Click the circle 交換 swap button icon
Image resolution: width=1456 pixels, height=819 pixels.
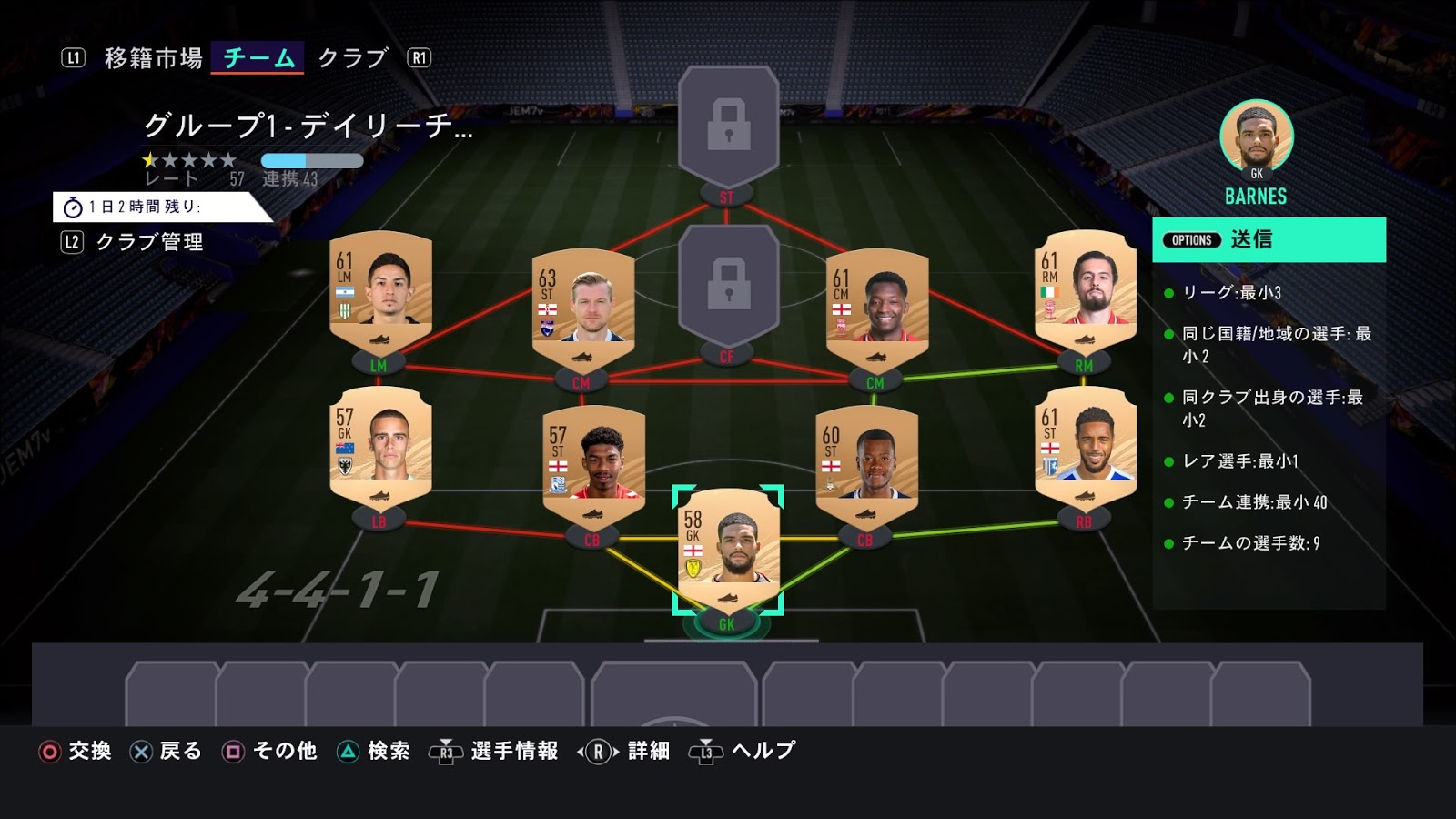[50, 752]
